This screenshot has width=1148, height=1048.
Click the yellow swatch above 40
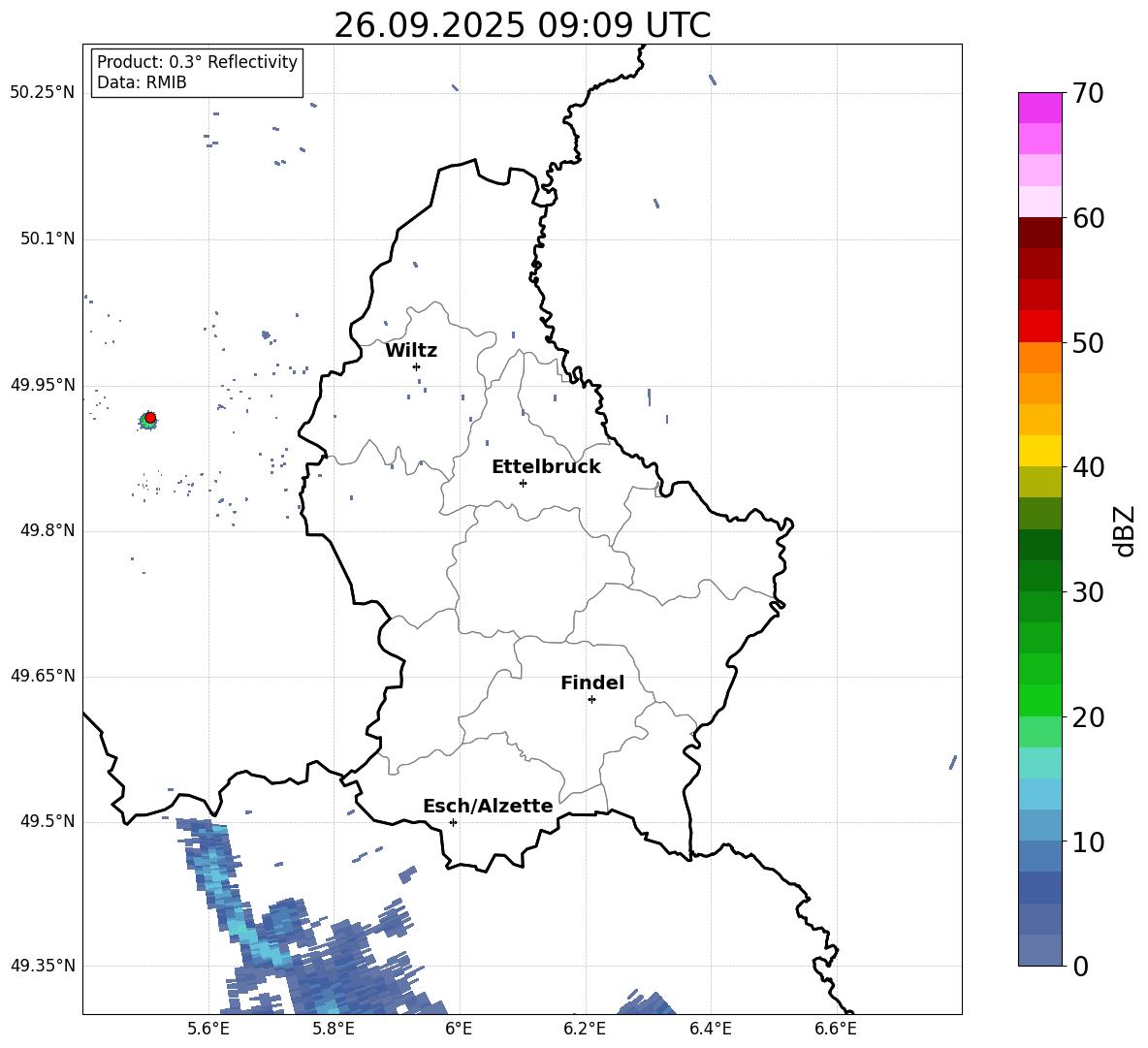[x=1039, y=451]
